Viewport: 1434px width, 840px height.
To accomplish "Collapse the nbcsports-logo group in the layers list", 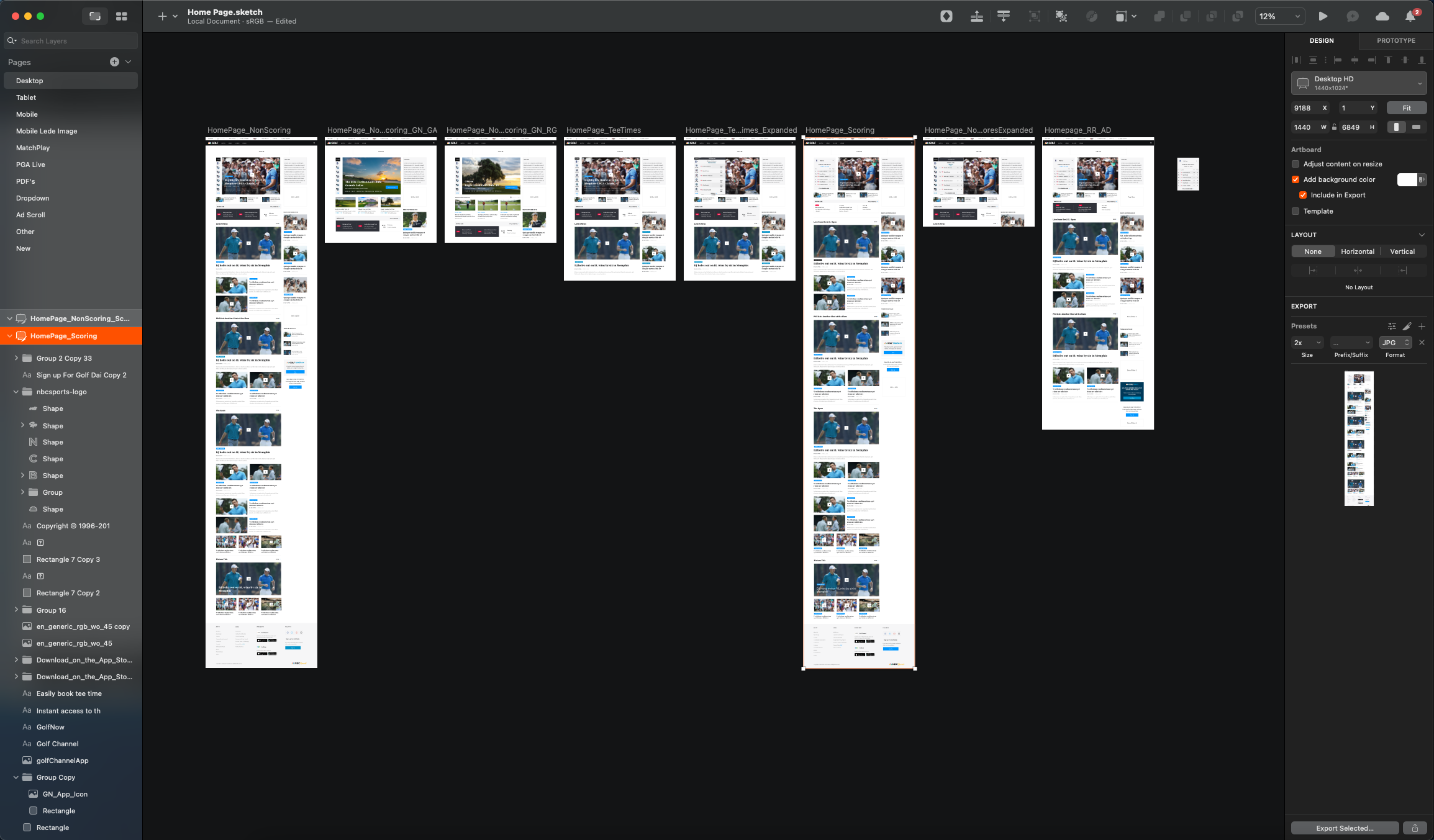I will (x=16, y=392).
